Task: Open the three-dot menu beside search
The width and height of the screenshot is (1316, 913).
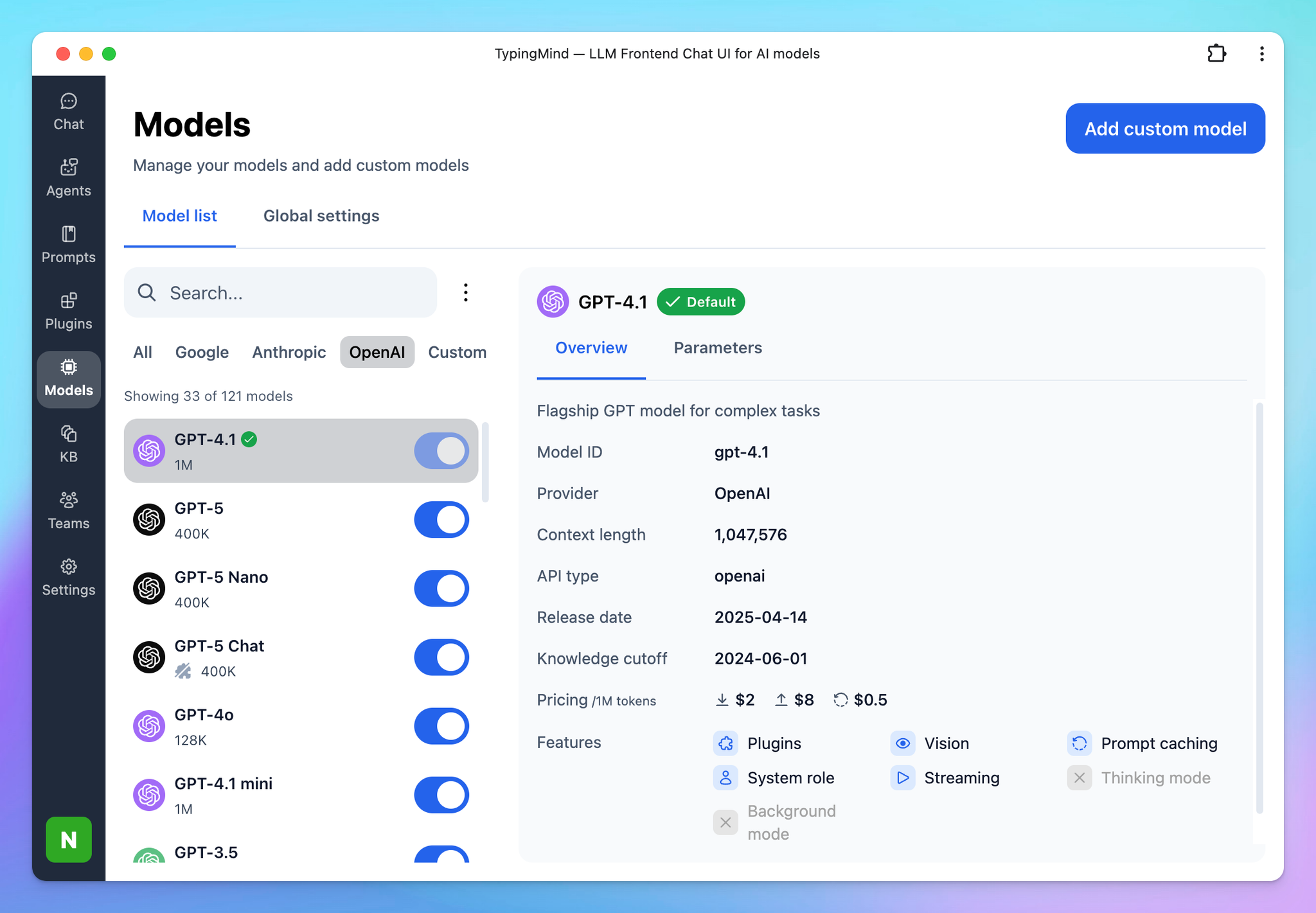Action: pyautogui.click(x=466, y=293)
